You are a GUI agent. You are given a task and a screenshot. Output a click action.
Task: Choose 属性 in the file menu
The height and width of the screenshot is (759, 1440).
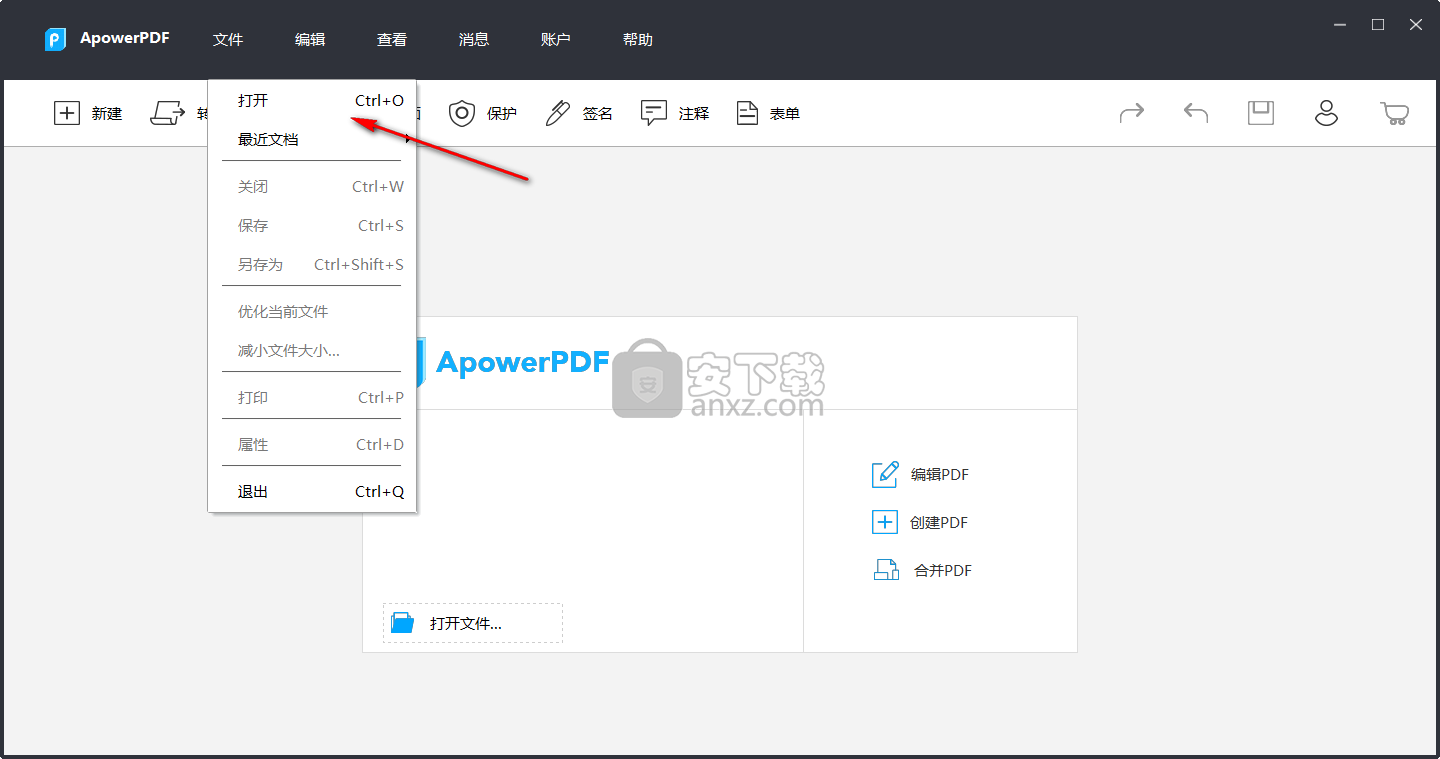tap(312, 445)
